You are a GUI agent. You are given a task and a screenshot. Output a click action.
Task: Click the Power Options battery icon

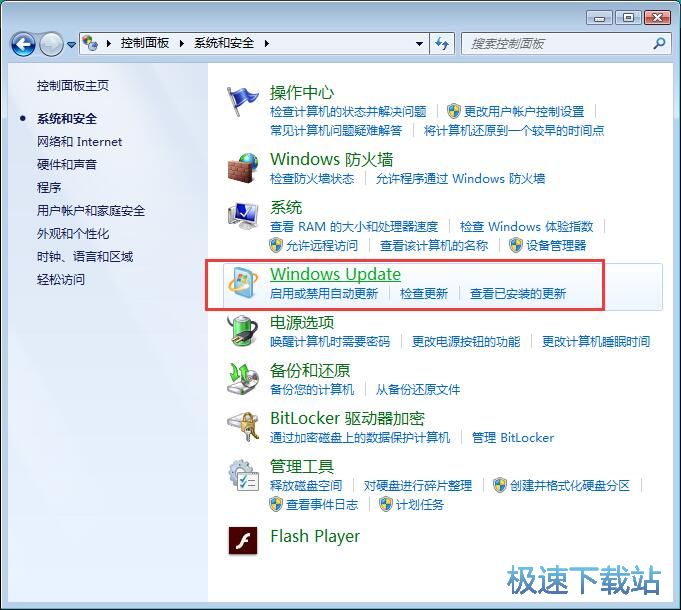(x=243, y=331)
